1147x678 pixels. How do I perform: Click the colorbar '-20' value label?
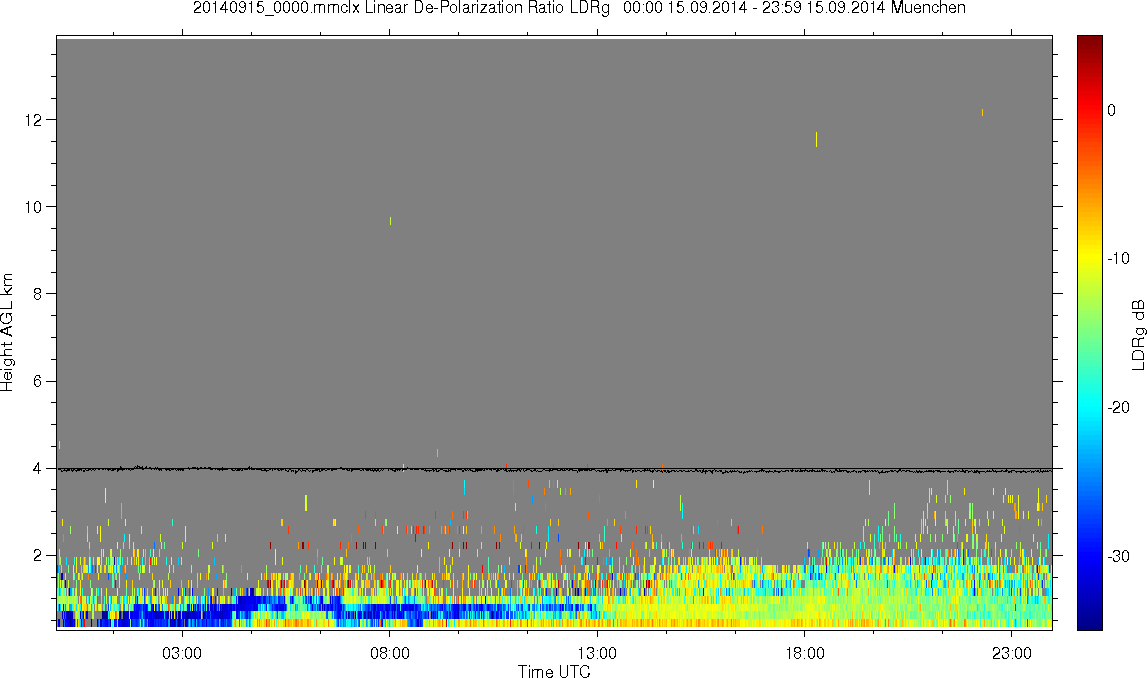pos(1118,407)
